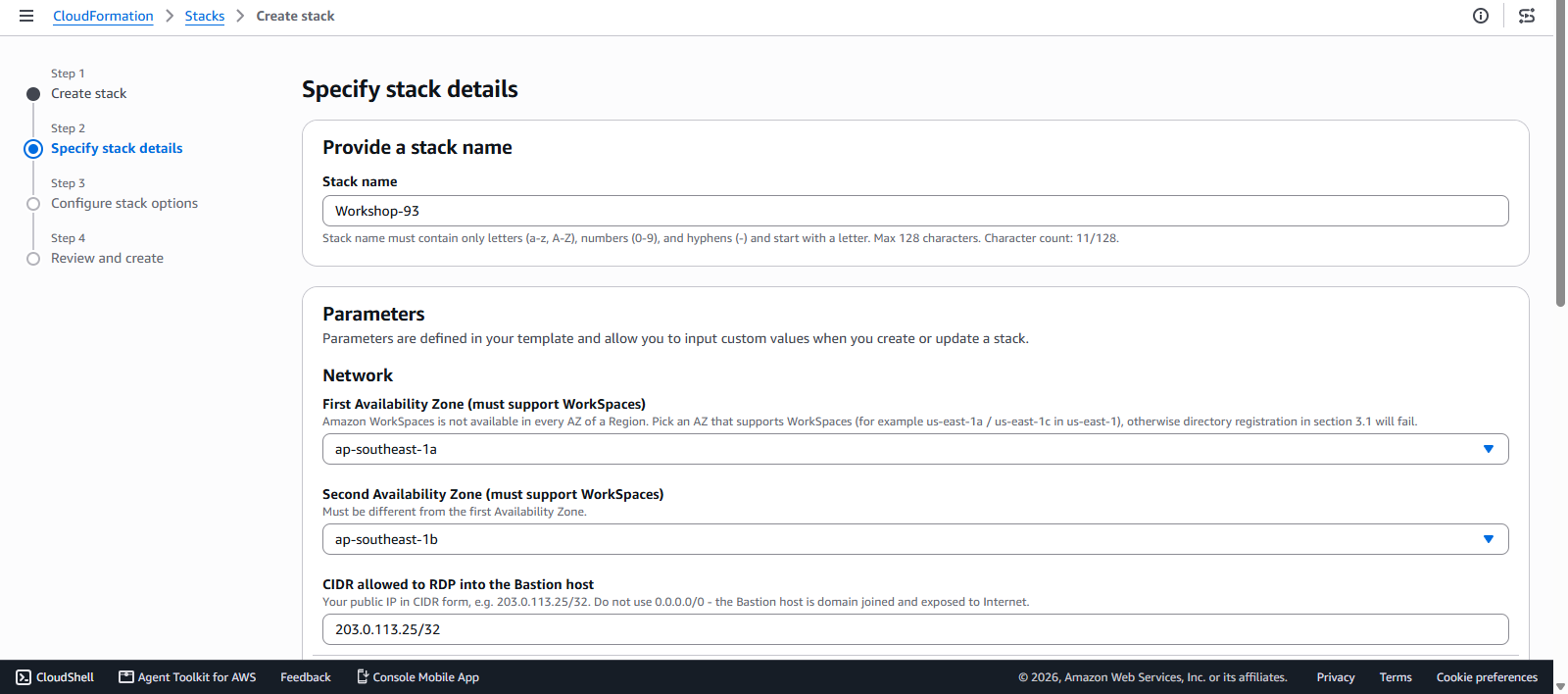Select Step 2 Specify stack details

(117, 148)
